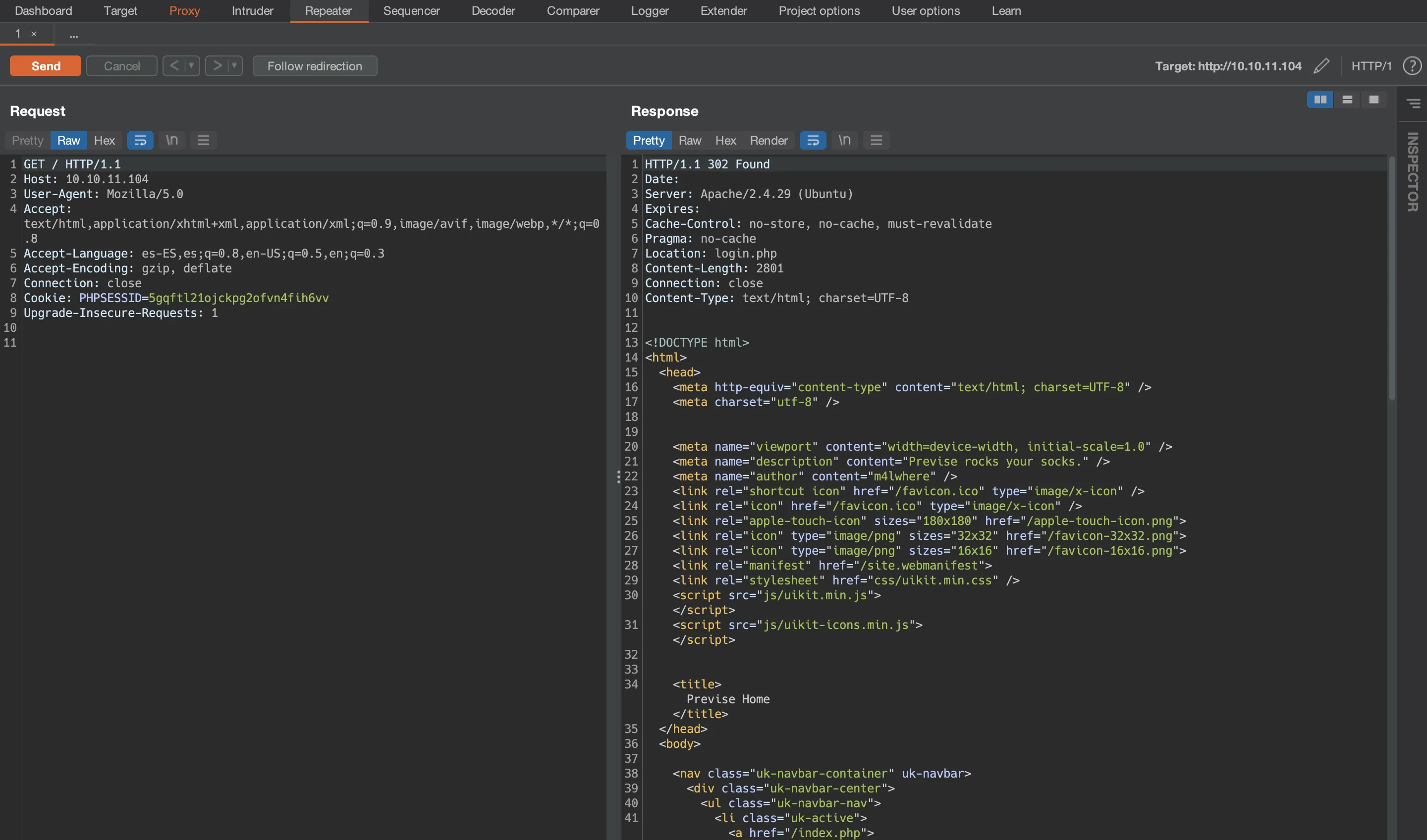Open the Proxy tab
The height and width of the screenshot is (840, 1427).
click(185, 11)
